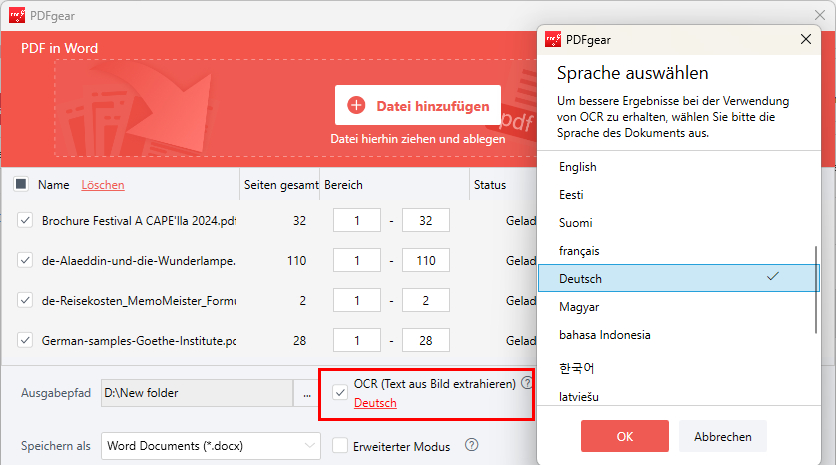Screen dimensions: 836x465
Task: Open Erweiterter Modus help icon
Action: coord(471,445)
